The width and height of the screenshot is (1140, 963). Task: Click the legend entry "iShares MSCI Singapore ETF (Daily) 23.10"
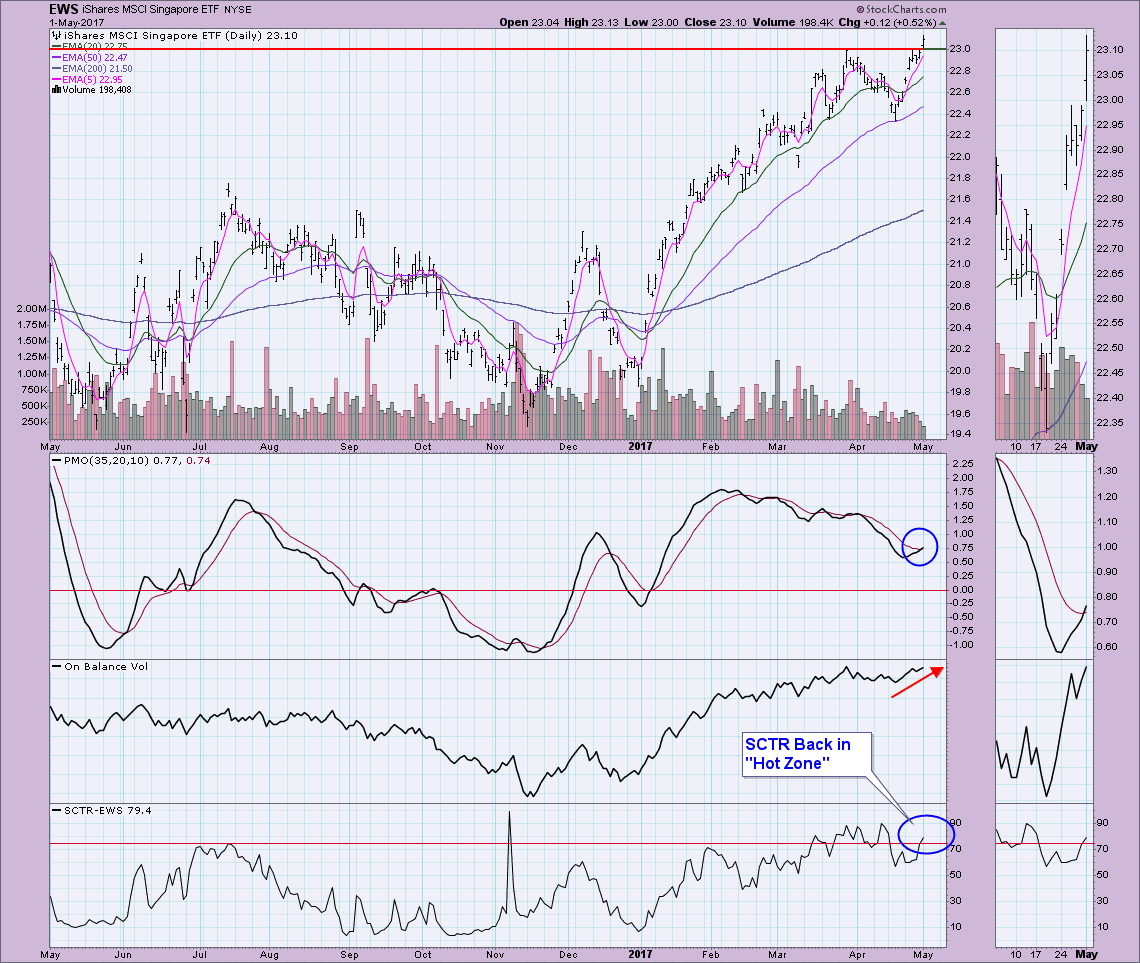tap(181, 35)
